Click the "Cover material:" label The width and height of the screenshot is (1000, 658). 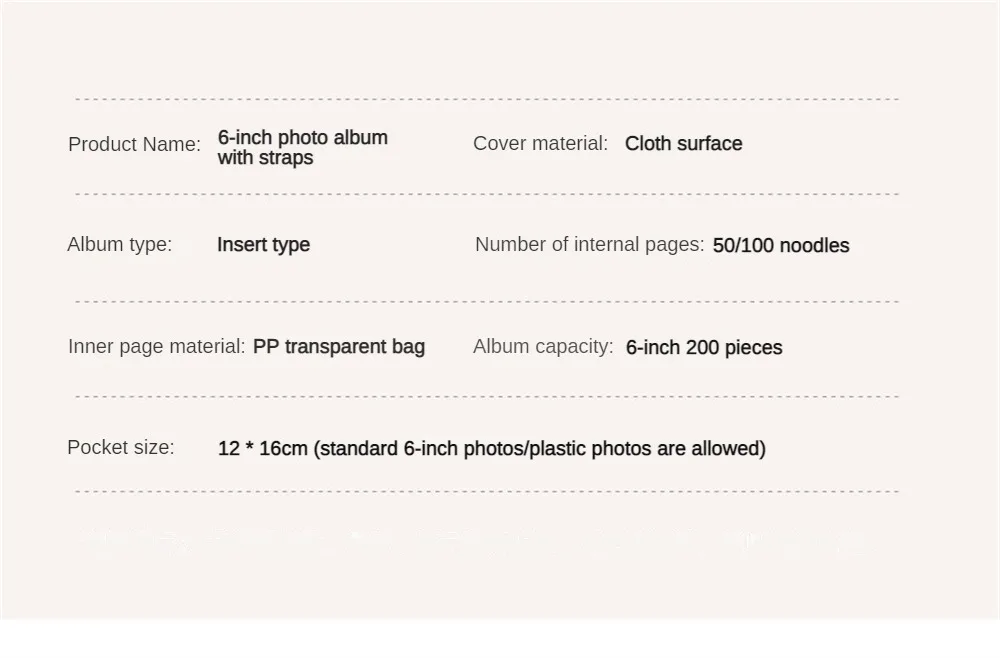point(540,143)
